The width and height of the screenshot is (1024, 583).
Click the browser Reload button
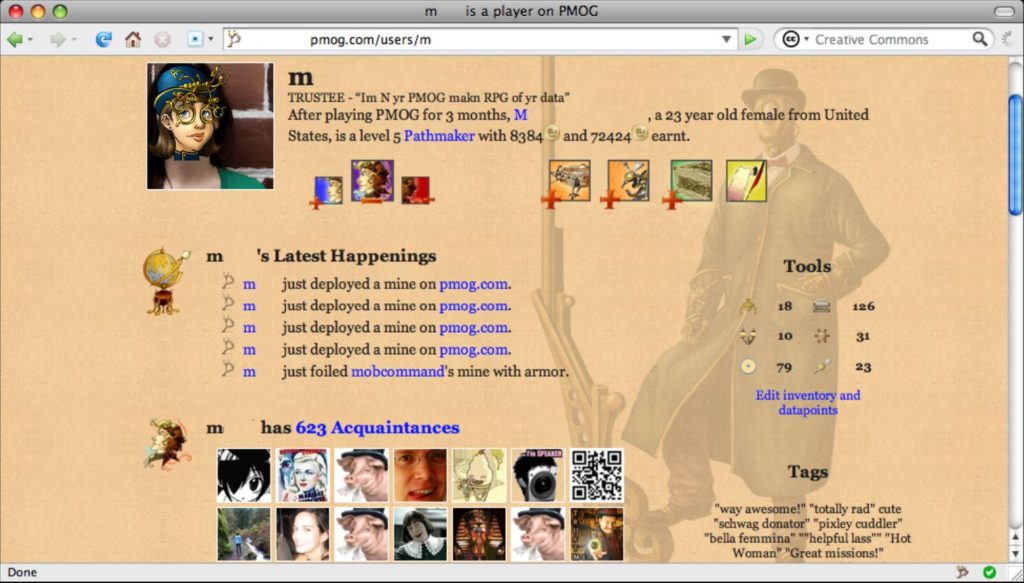coord(102,40)
